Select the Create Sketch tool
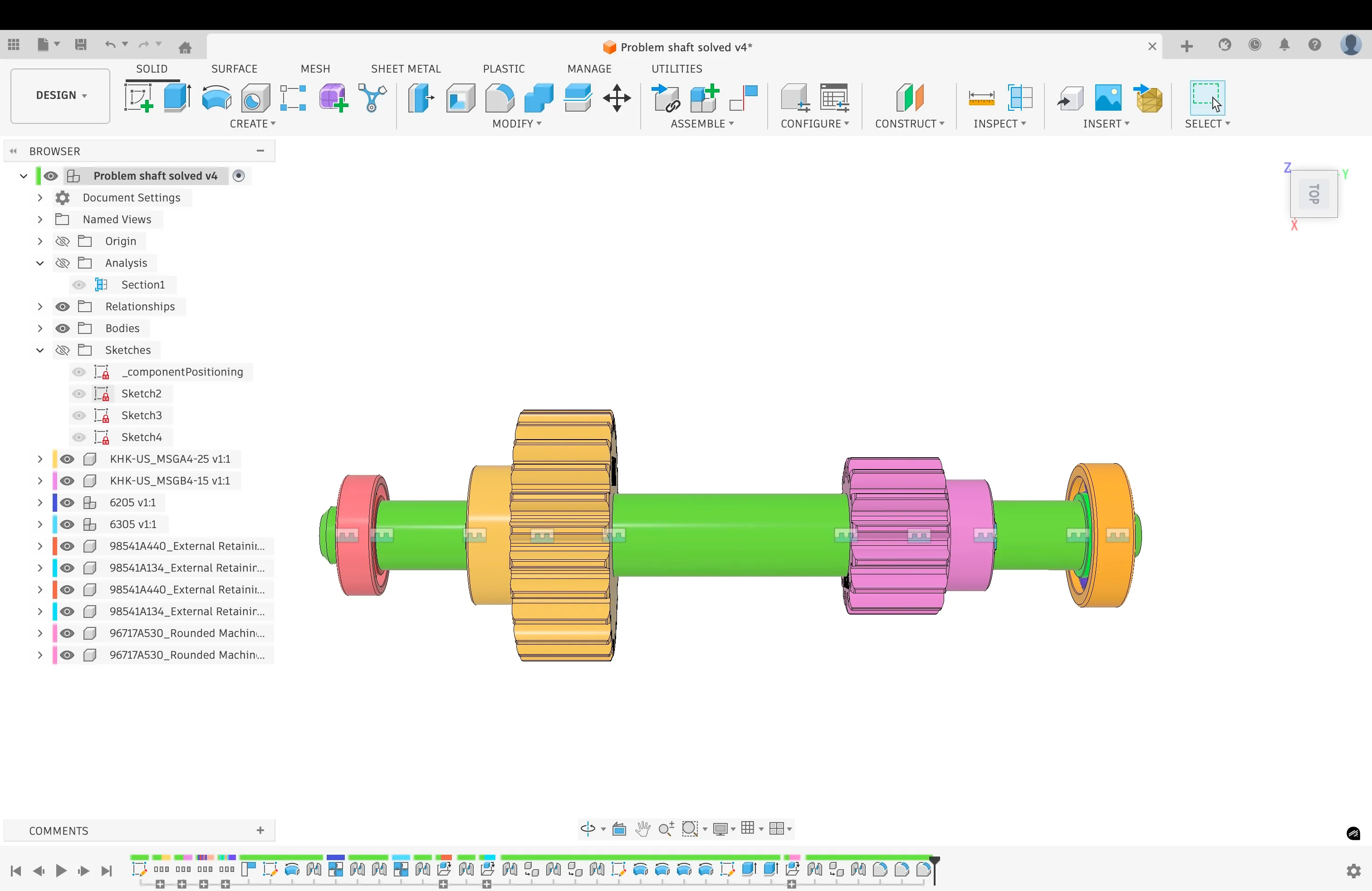The width and height of the screenshot is (1372, 891). (139, 98)
